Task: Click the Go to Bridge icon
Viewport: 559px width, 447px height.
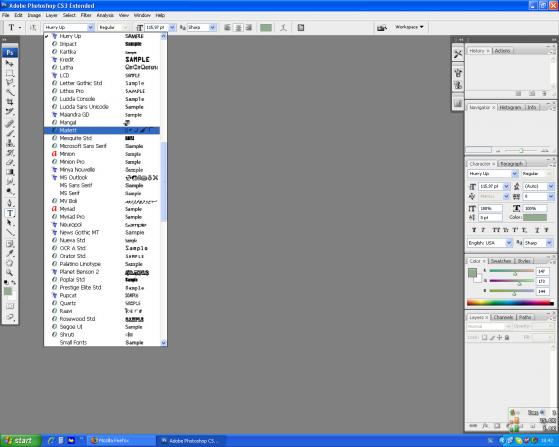Action: click(x=382, y=27)
